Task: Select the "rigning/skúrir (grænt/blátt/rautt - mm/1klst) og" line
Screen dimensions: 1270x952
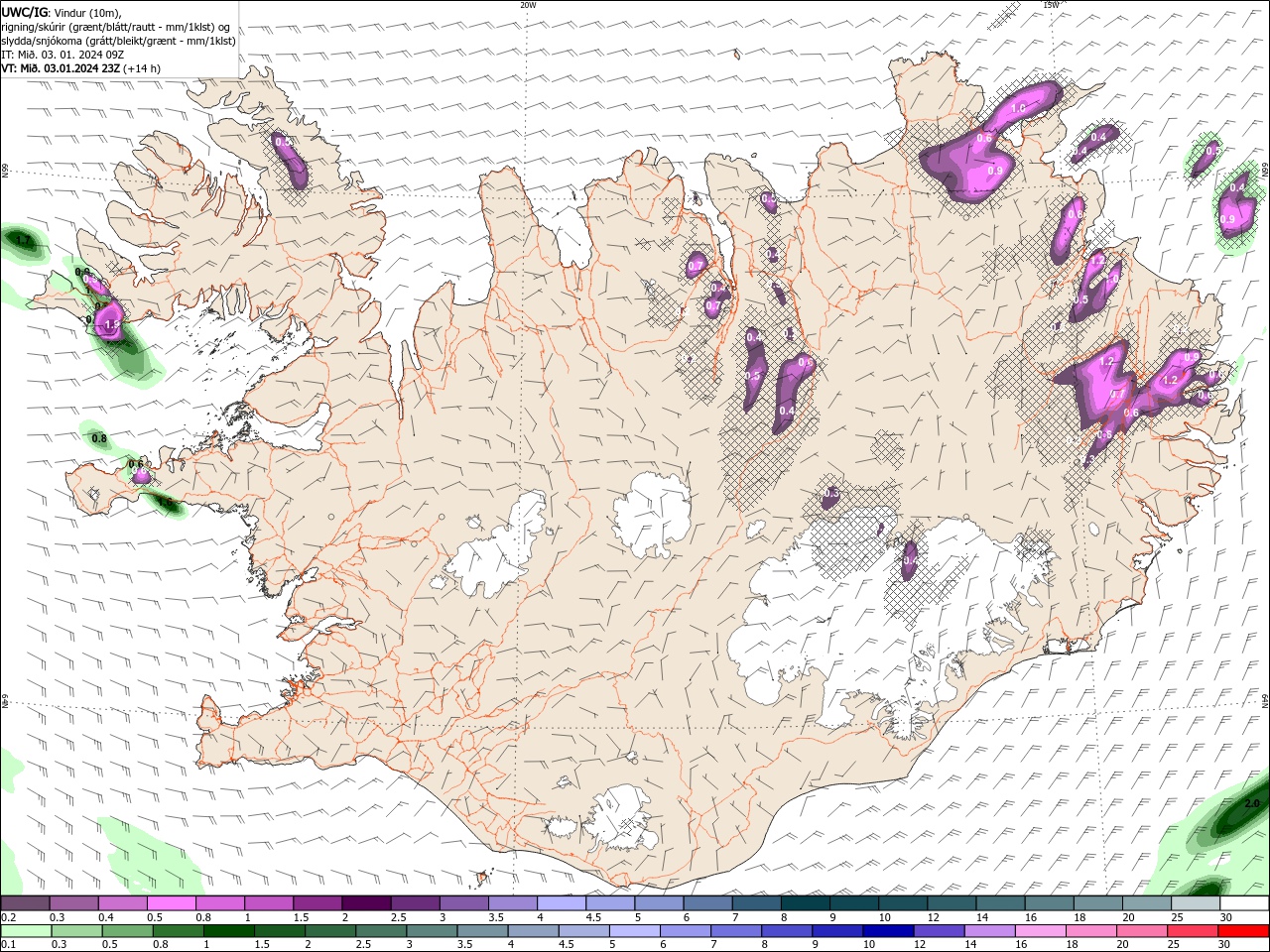Action: pos(115,27)
